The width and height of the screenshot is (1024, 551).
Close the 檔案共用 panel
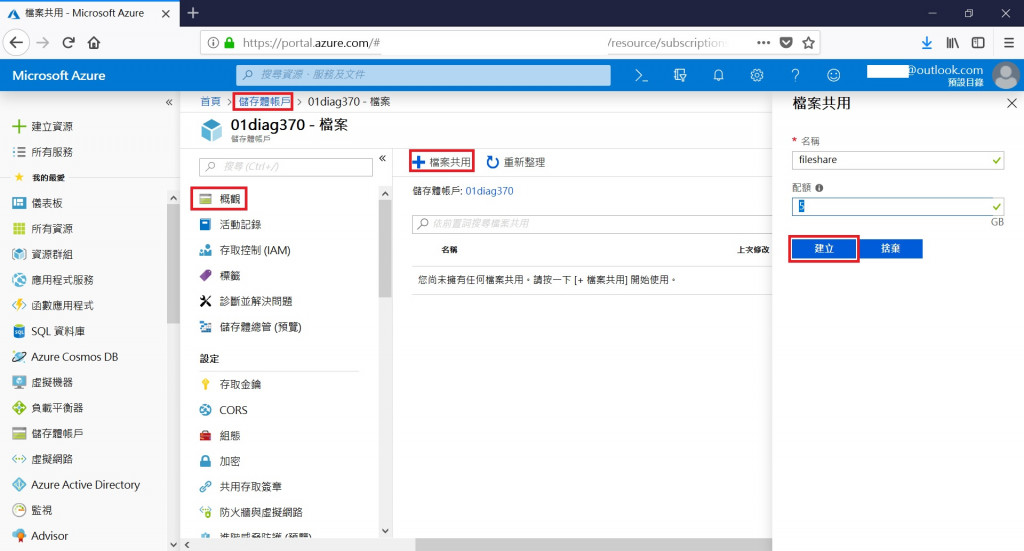coord(1012,103)
